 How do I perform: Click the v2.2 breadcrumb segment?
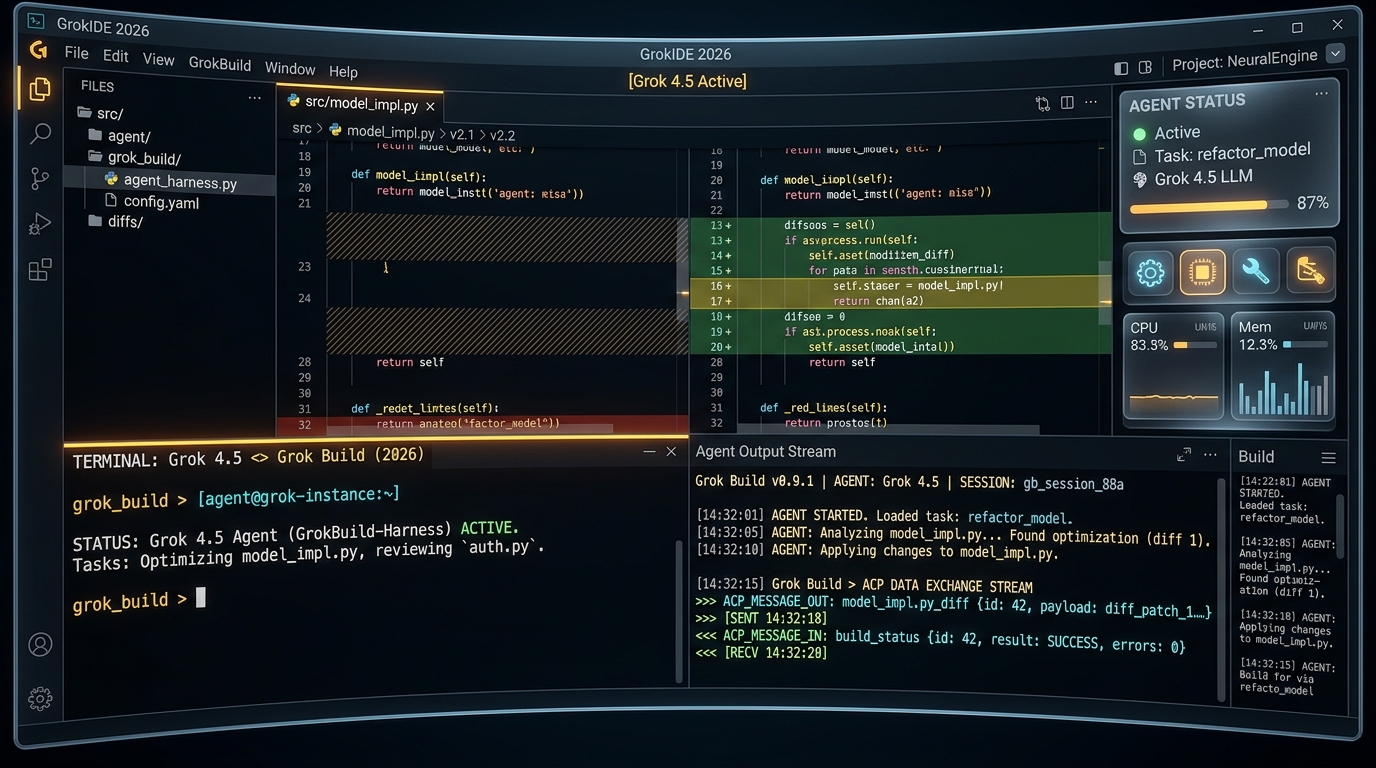tap(502, 135)
